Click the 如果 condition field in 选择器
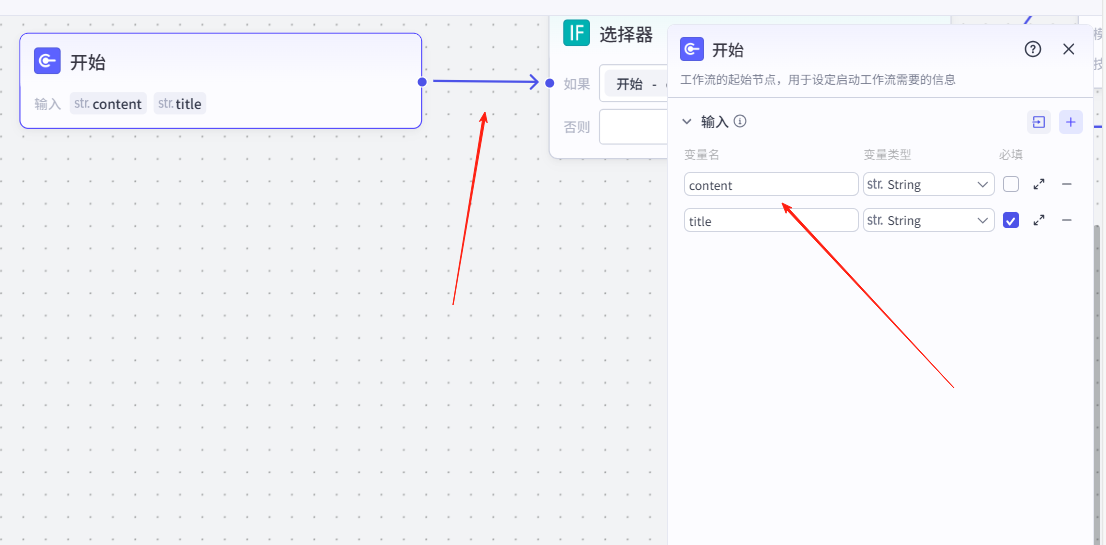 point(634,85)
